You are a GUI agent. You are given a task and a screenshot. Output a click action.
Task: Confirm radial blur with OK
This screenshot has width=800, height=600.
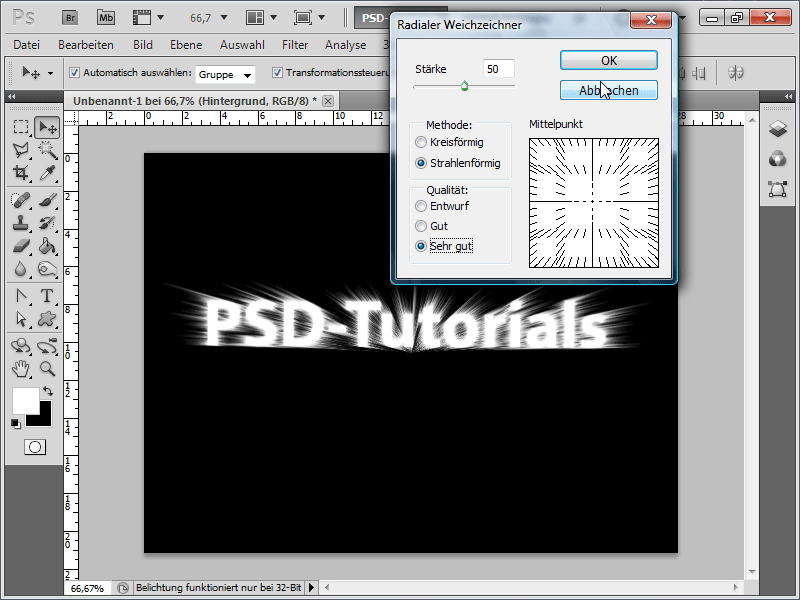point(609,60)
